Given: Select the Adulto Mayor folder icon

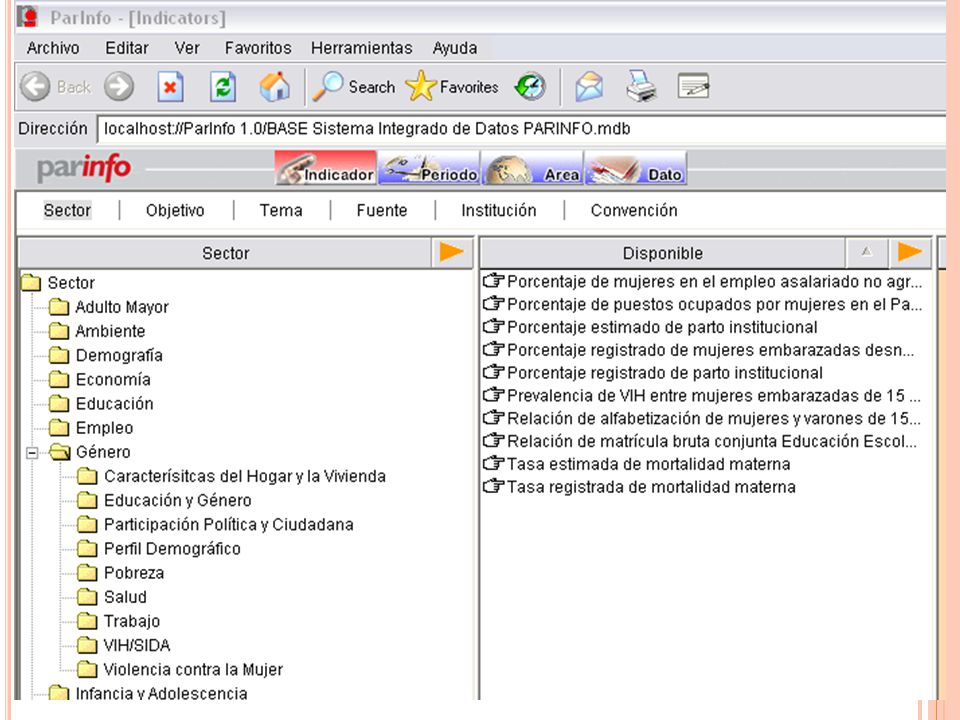Looking at the screenshot, I should pos(59,306).
